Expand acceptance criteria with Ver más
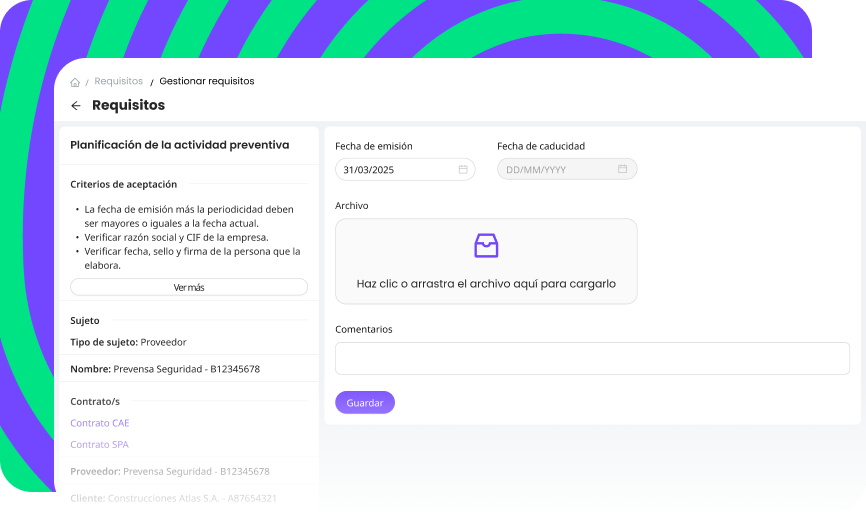The width and height of the screenshot is (866, 512). pos(189,287)
